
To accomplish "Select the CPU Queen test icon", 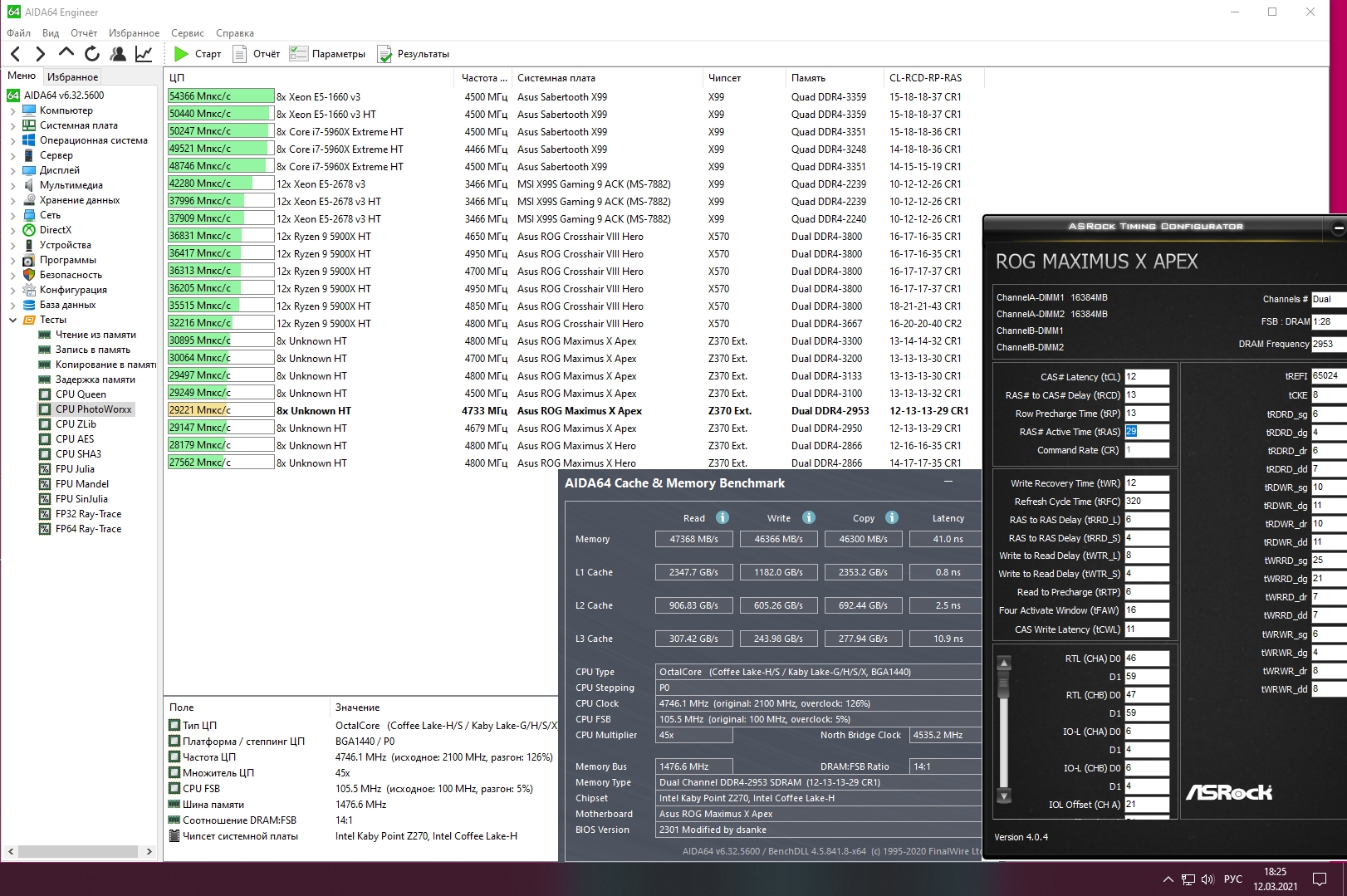I will (45, 394).
